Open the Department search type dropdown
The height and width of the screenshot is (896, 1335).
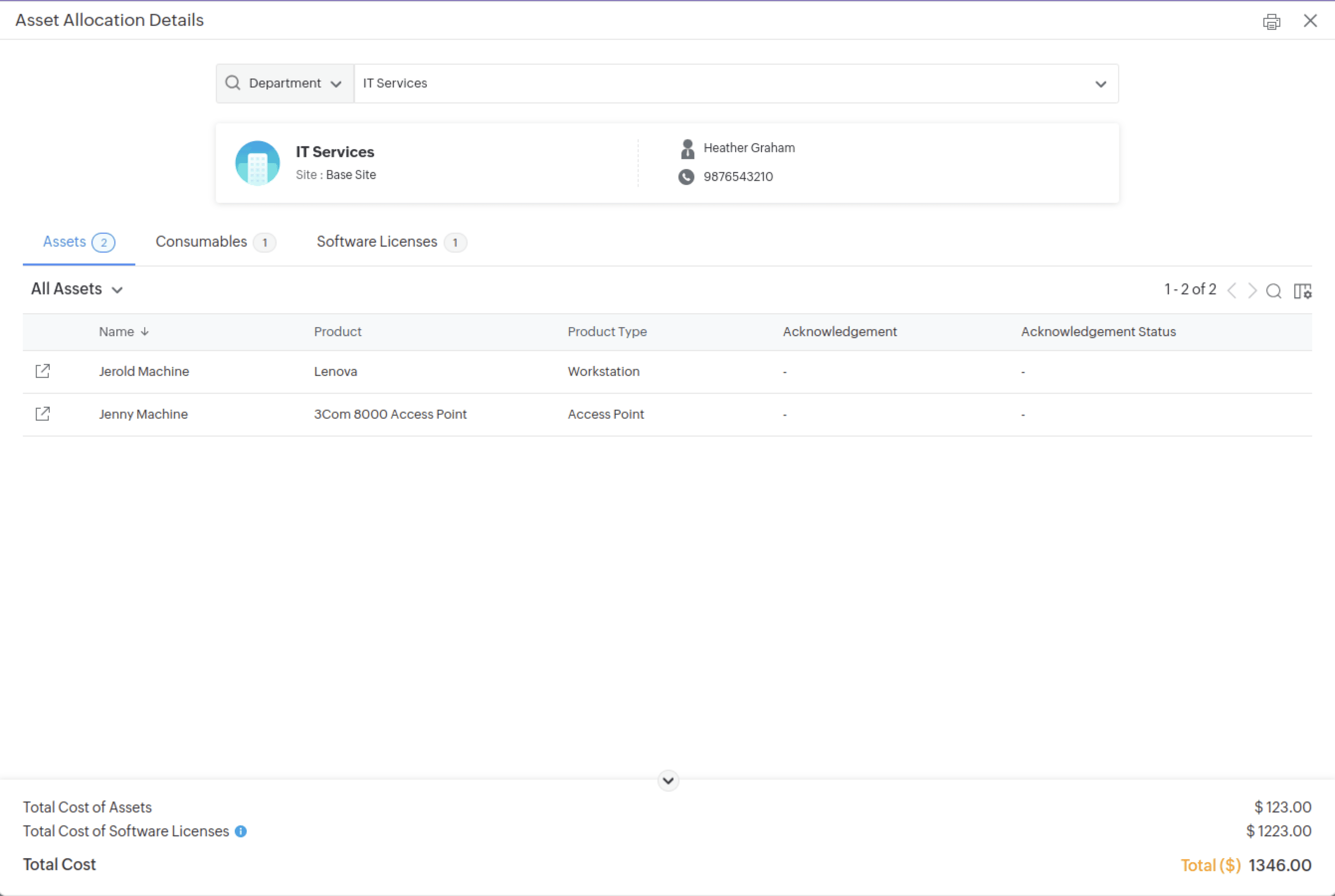285,84
